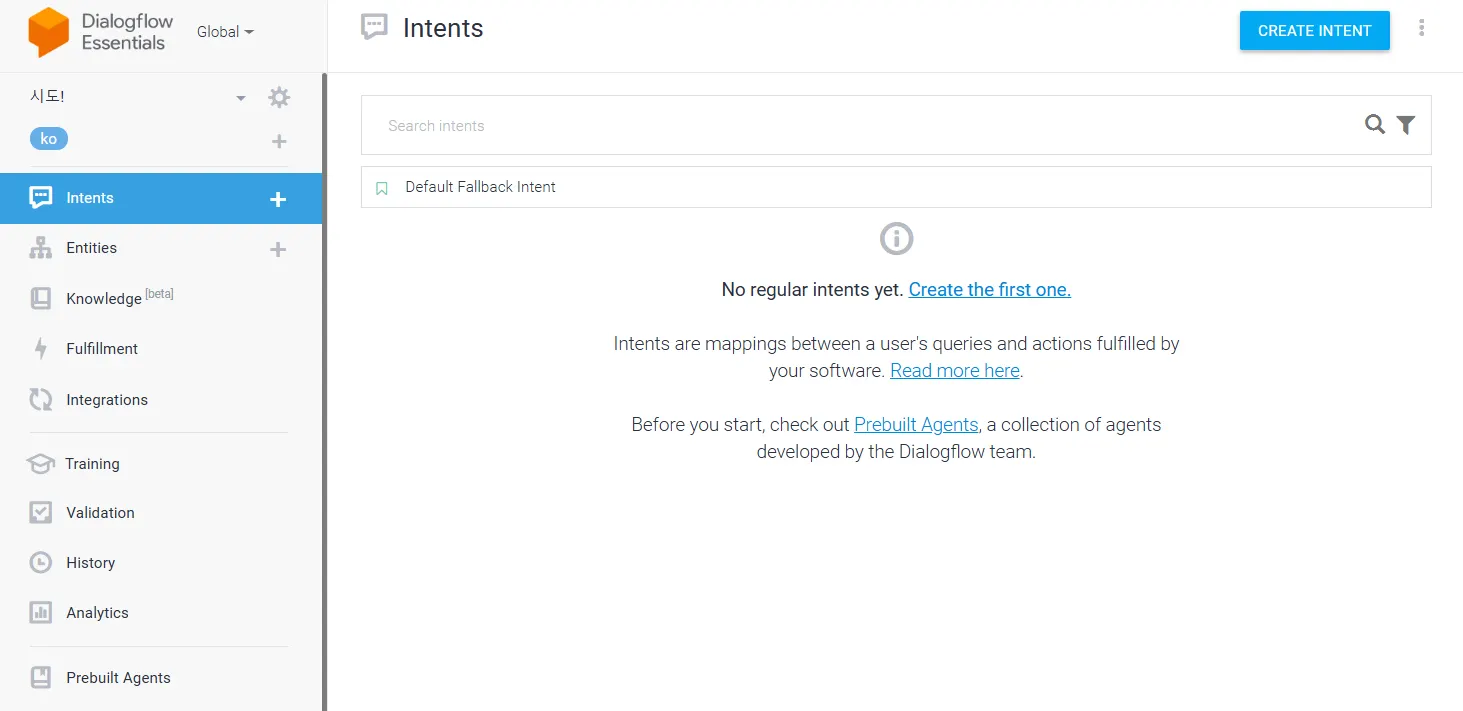Image resolution: width=1463 pixels, height=711 pixels.
Task: Open agent settings gear icon
Action: [x=279, y=98]
